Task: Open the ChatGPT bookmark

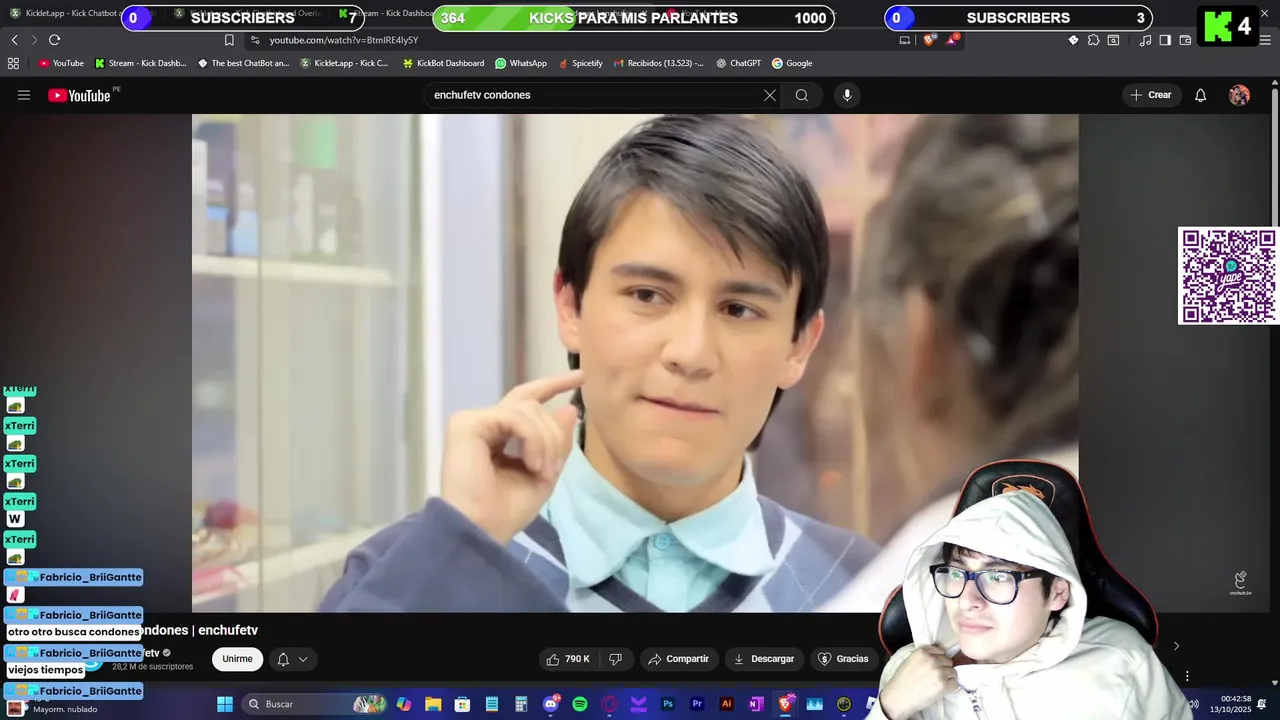Action: pos(739,63)
